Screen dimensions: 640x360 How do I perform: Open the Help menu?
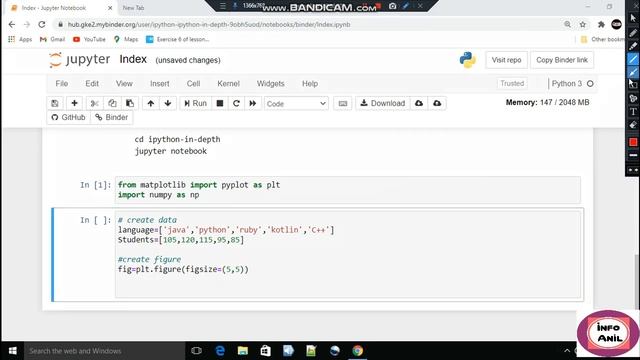coord(310,84)
